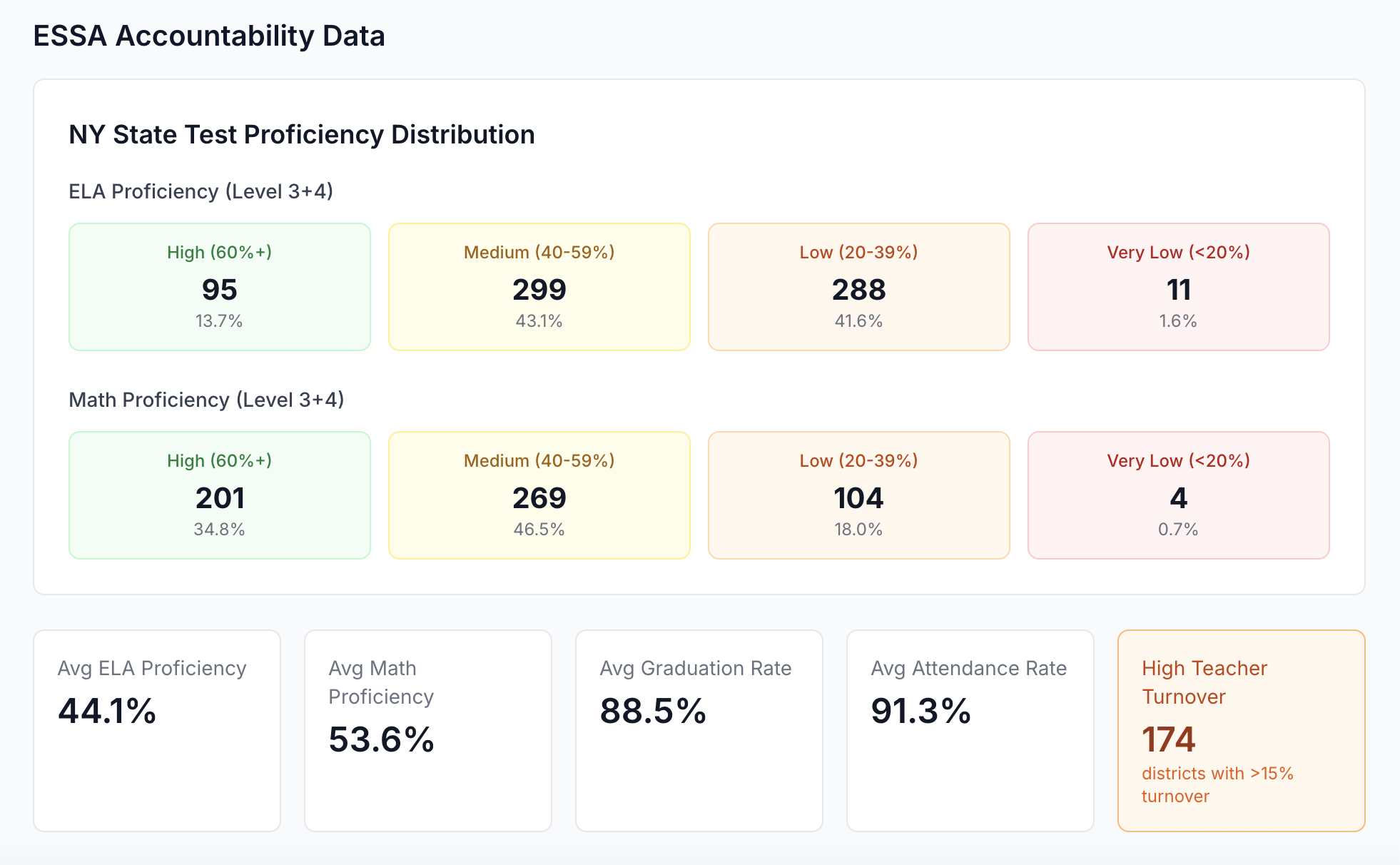Select the Avg Attendance Rate card
1400x865 pixels.
coord(970,730)
